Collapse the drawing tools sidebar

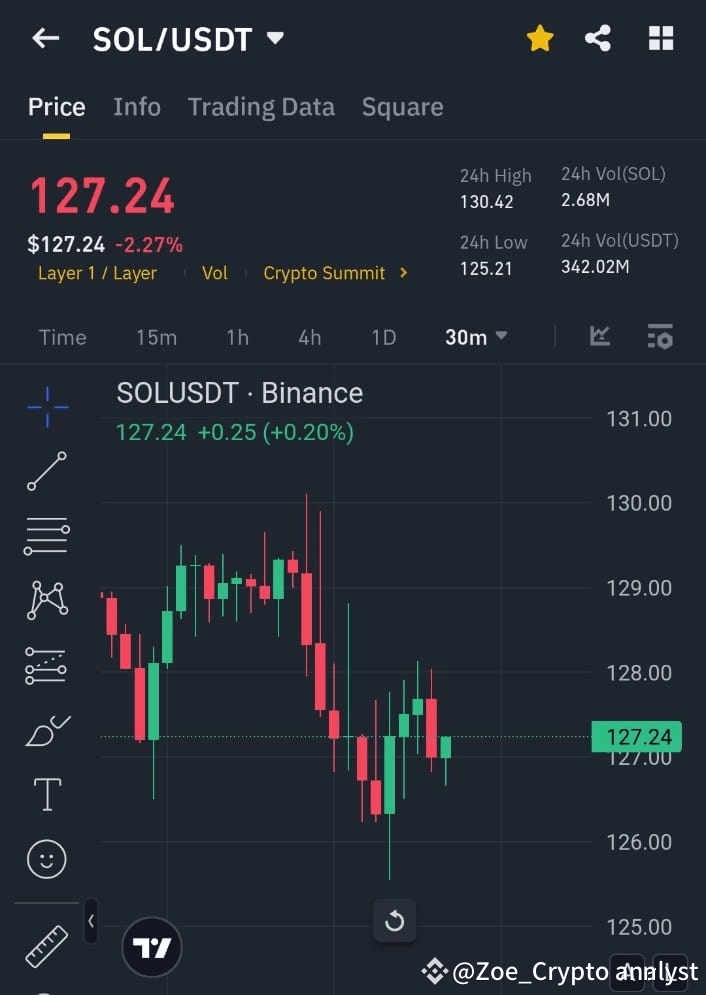pyautogui.click(x=90, y=921)
